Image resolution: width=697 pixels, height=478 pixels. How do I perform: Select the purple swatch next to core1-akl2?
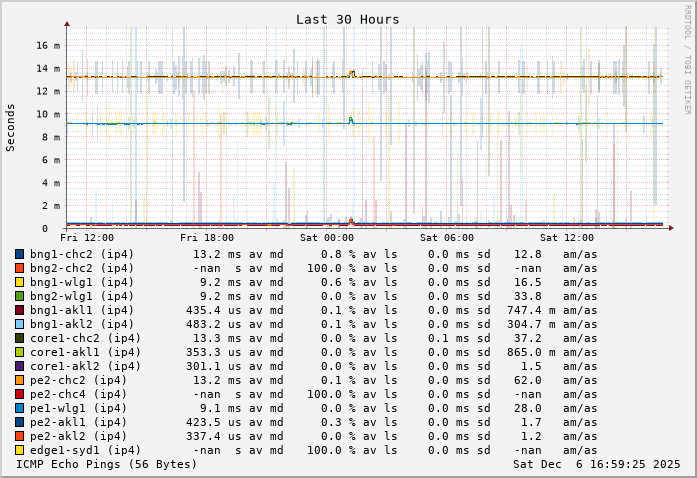point(19,366)
